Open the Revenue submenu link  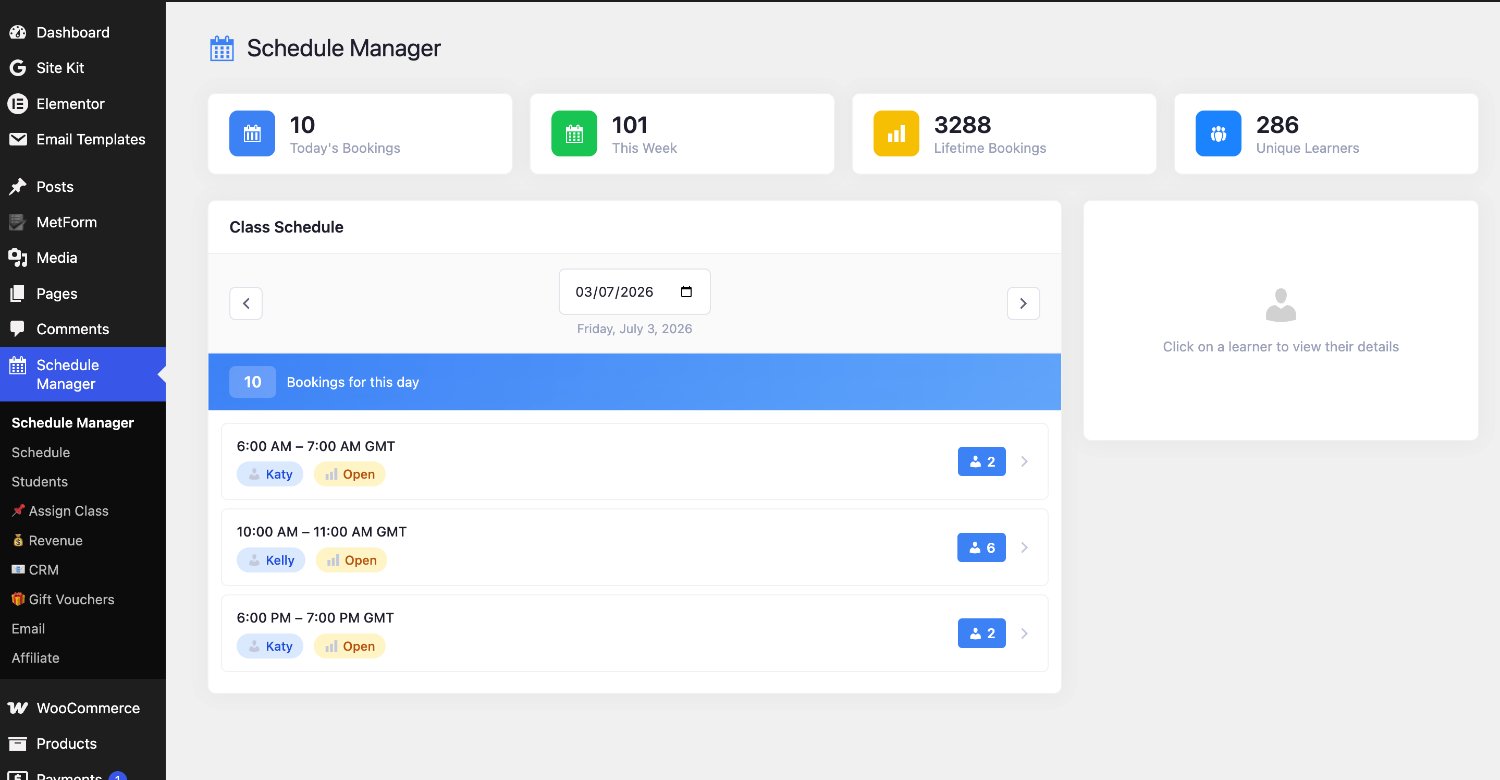[47, 541]
